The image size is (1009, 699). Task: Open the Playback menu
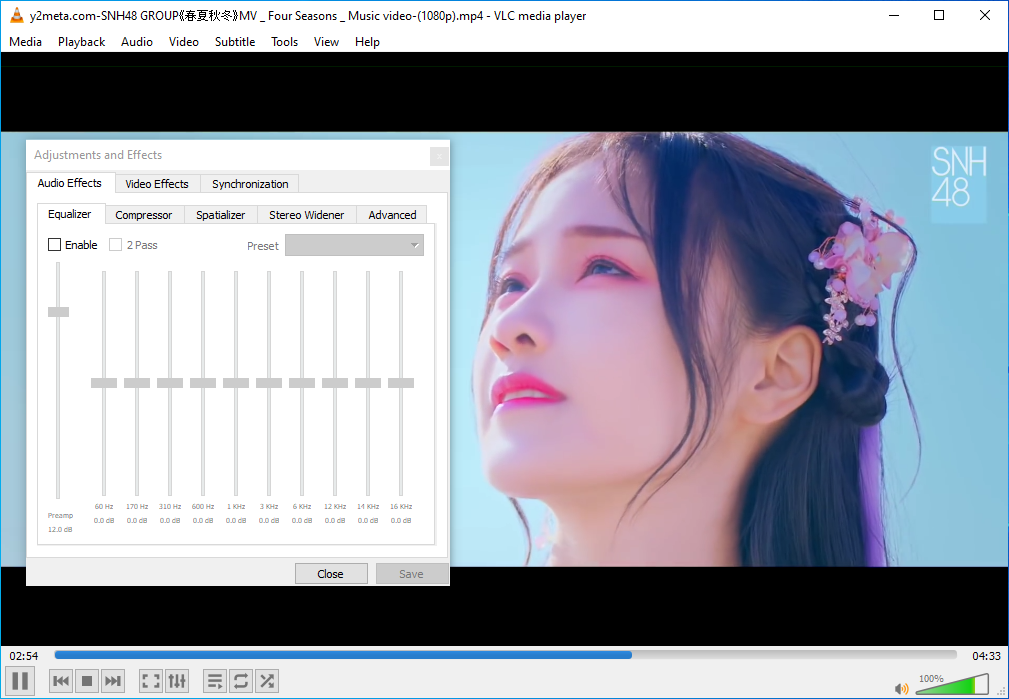click(81, 42)
